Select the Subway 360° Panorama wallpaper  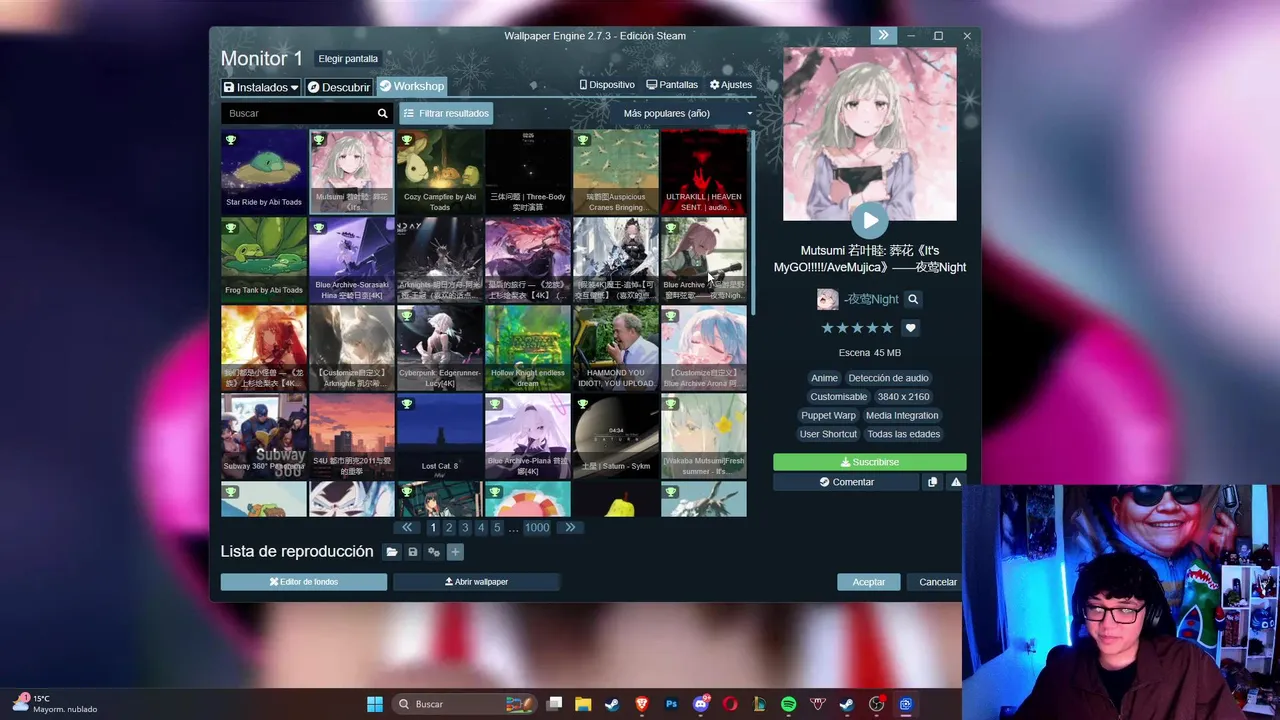tap(264, 435)
